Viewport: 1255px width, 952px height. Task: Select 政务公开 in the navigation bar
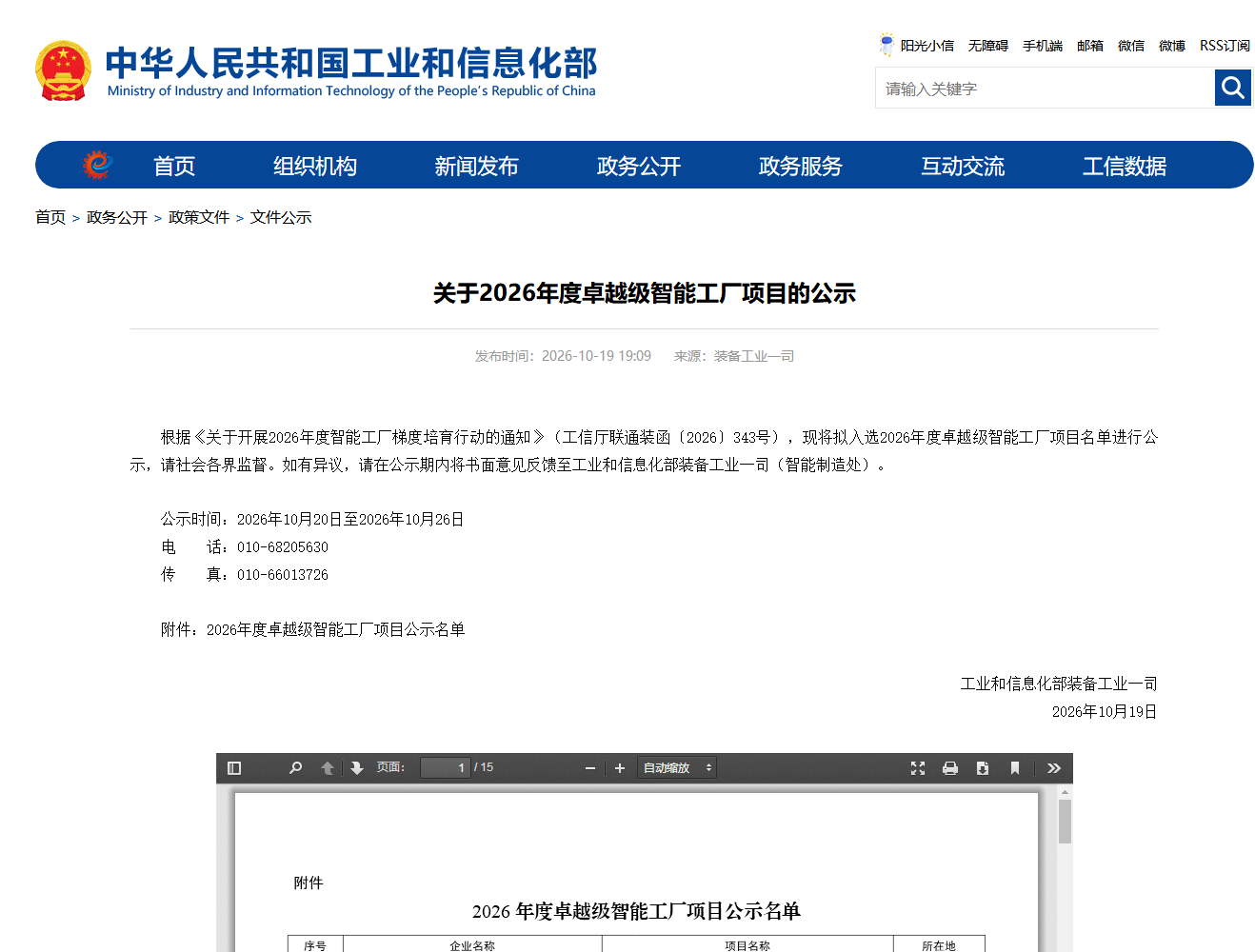[x=639, y=166]
